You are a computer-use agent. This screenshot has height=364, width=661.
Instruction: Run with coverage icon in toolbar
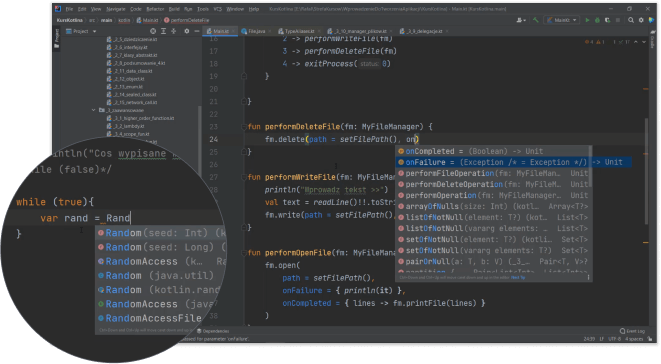pos(607,20)
